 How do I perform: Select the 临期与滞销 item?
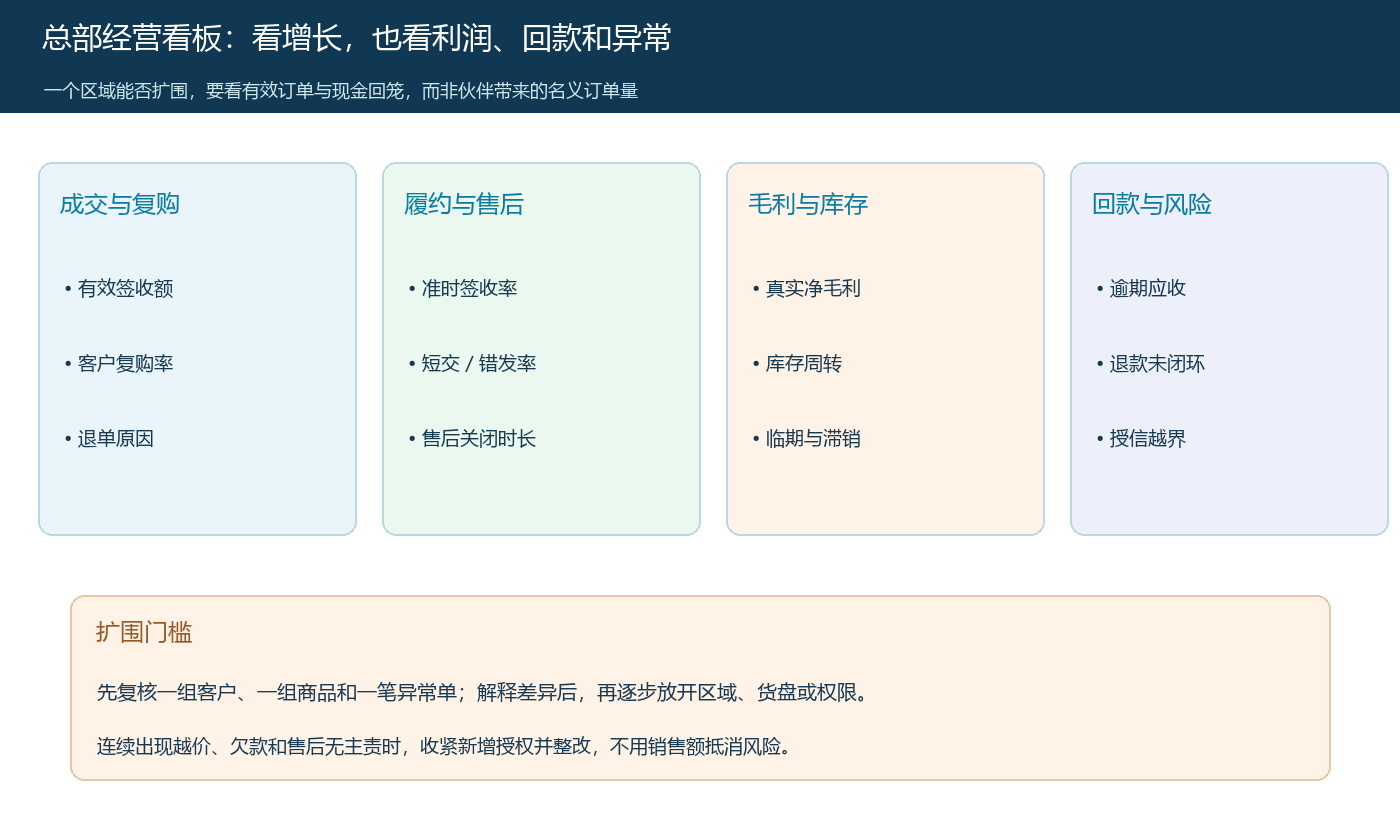(x=807, y=439)
